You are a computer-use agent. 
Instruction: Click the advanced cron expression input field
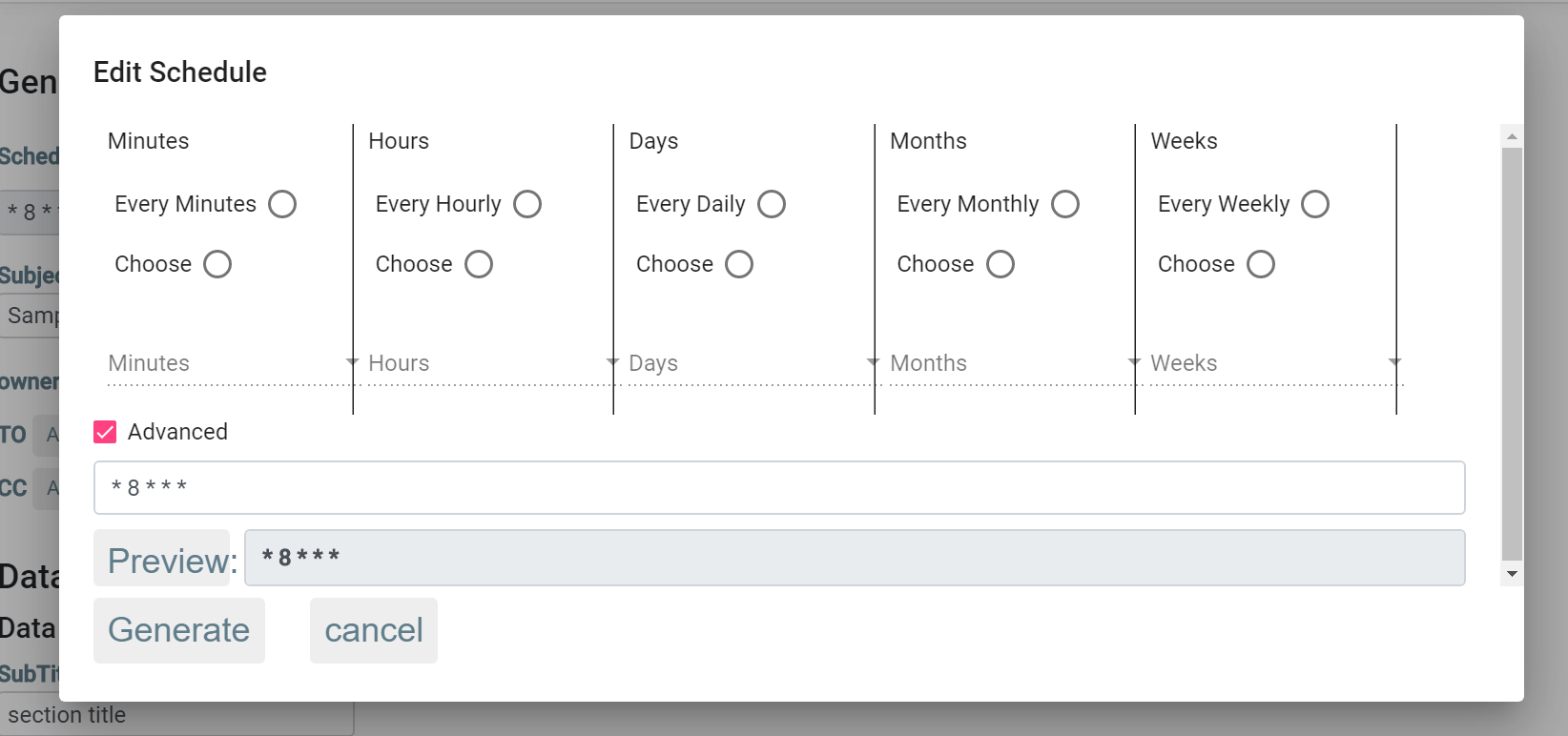tap(778, 488)
